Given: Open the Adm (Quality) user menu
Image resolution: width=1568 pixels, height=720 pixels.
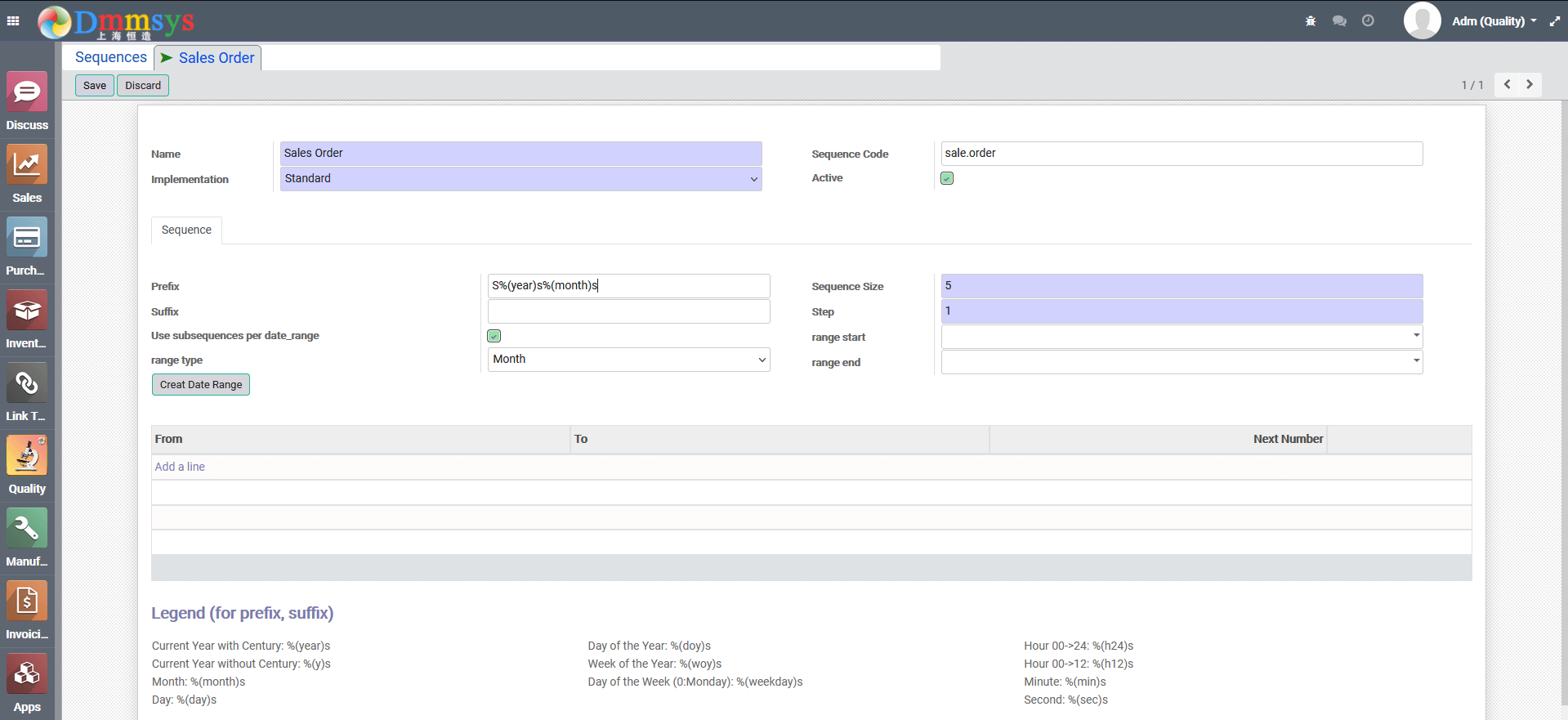Looking at the screenshot, I should [1494, 21].
